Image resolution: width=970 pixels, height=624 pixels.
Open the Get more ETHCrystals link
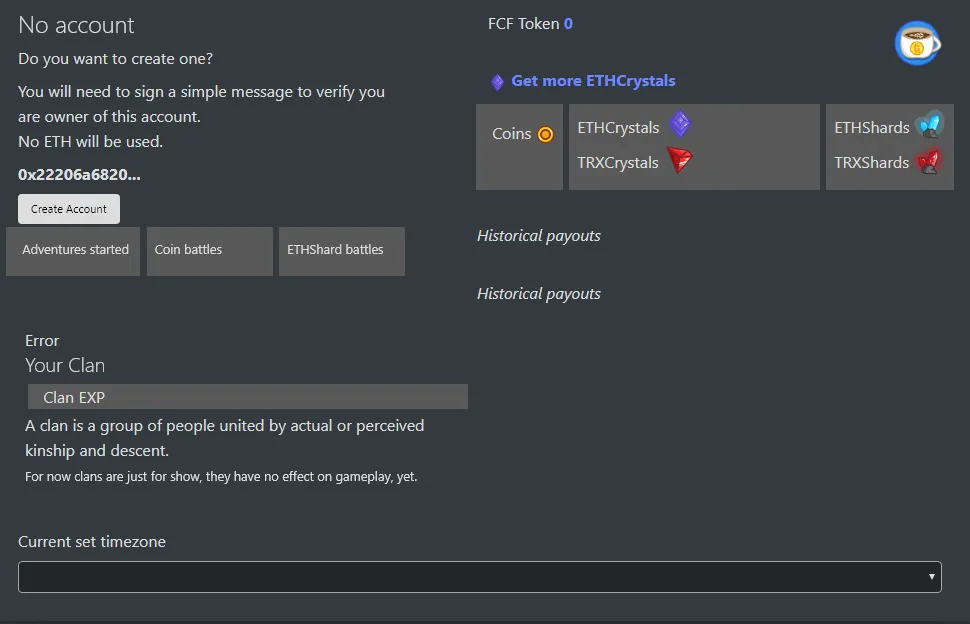pos(593,81)
